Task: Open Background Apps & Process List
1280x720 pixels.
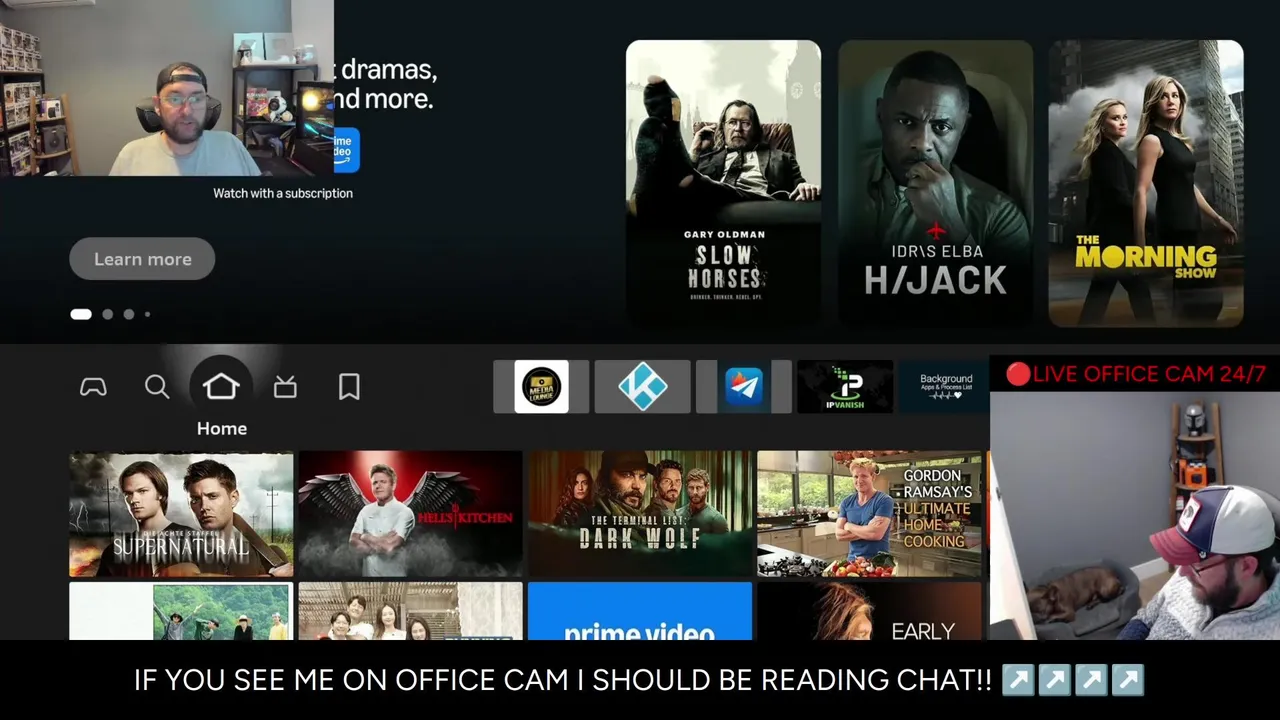Action: click(946, 387)
